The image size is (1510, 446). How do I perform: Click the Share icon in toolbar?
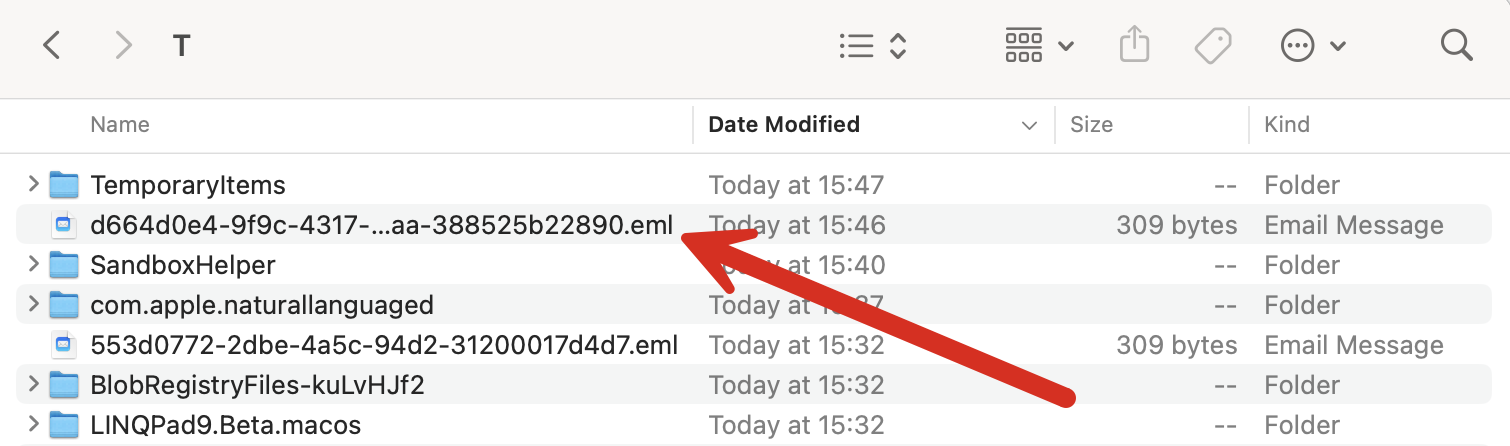click(1134, 46)
